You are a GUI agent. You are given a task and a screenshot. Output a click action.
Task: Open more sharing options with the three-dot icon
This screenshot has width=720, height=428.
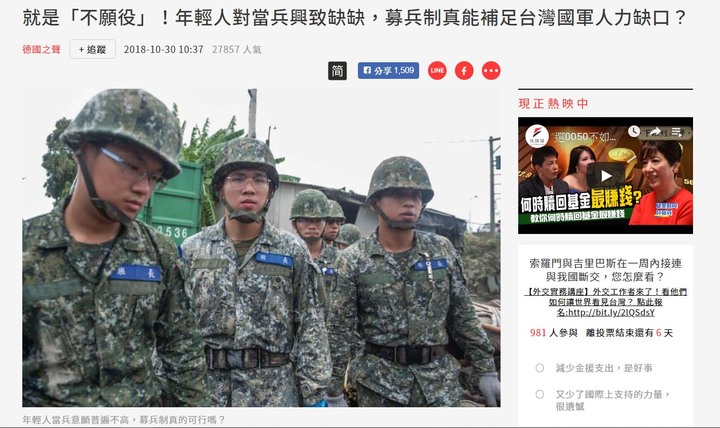[x=491, y=71]
